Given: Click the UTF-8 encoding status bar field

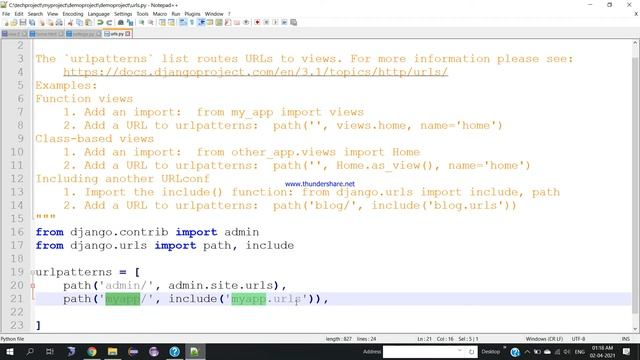Looking at the screenshot, I should point(578,339).
